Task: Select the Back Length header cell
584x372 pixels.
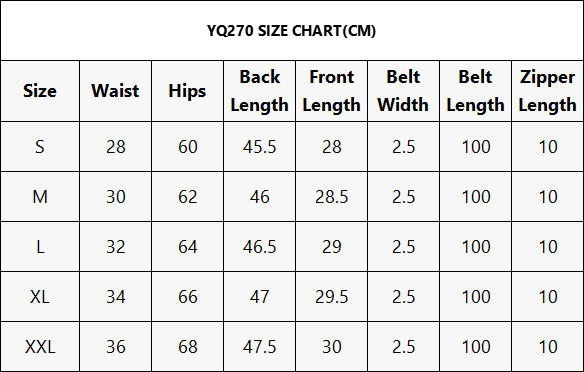Action: pyautogui.click(x=260, y=91)
